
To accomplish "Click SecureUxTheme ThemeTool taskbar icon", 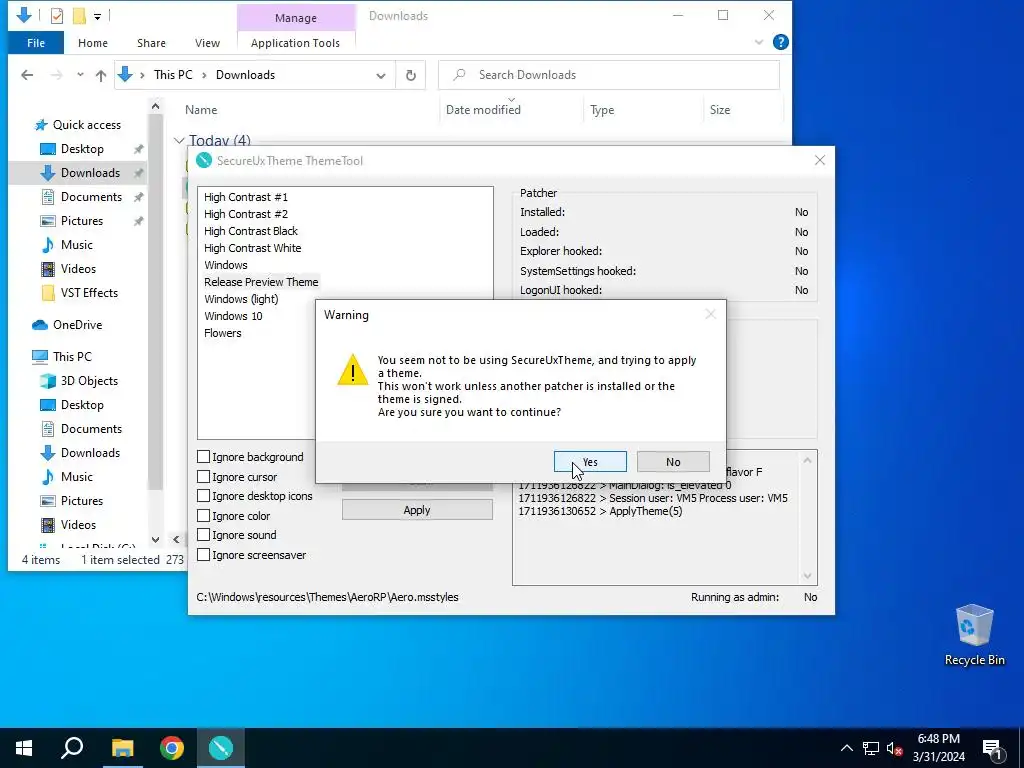I will click(221, 748).
